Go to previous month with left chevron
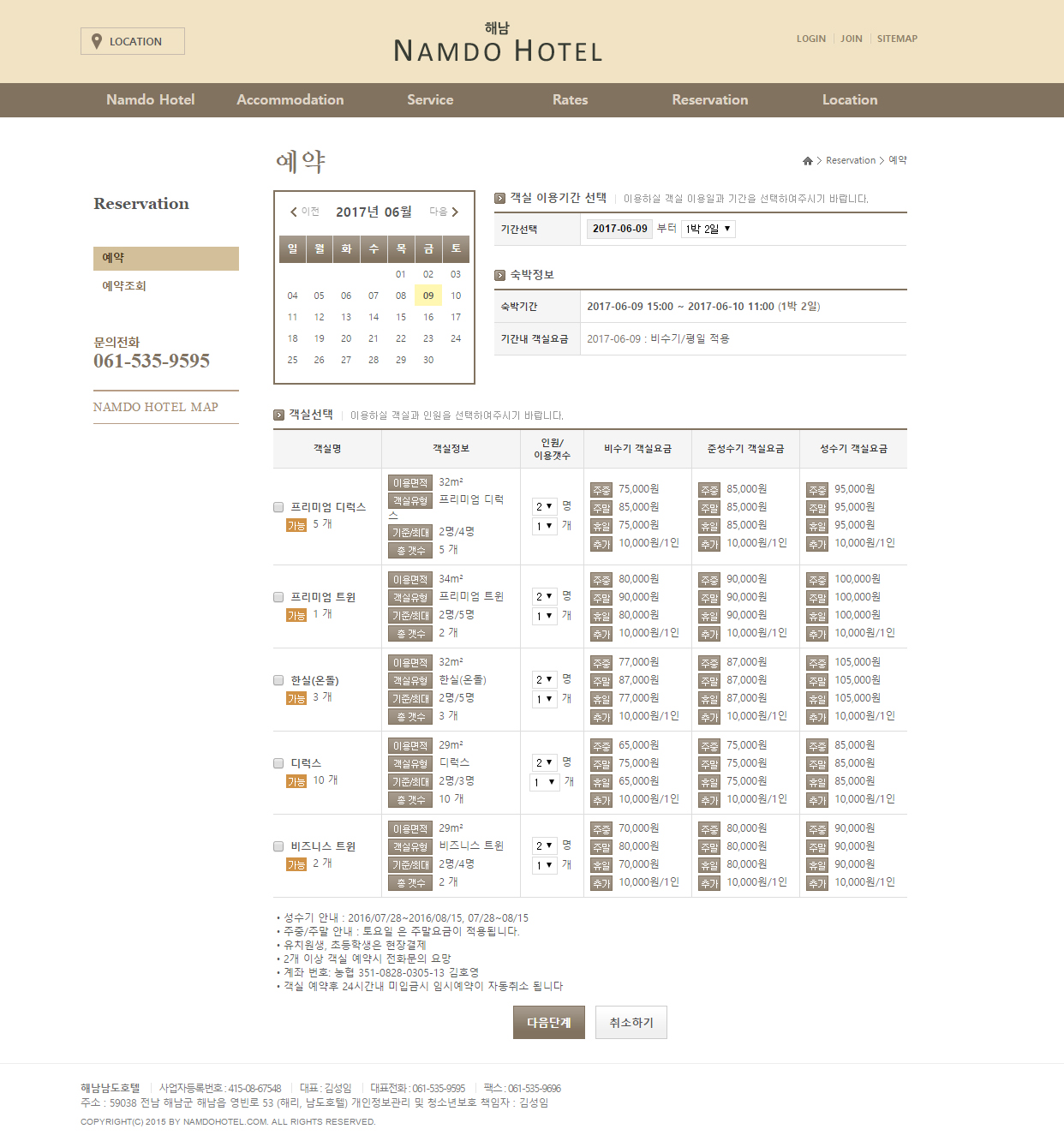Viewport: 1064px width, 1141px height. point(294,212)
